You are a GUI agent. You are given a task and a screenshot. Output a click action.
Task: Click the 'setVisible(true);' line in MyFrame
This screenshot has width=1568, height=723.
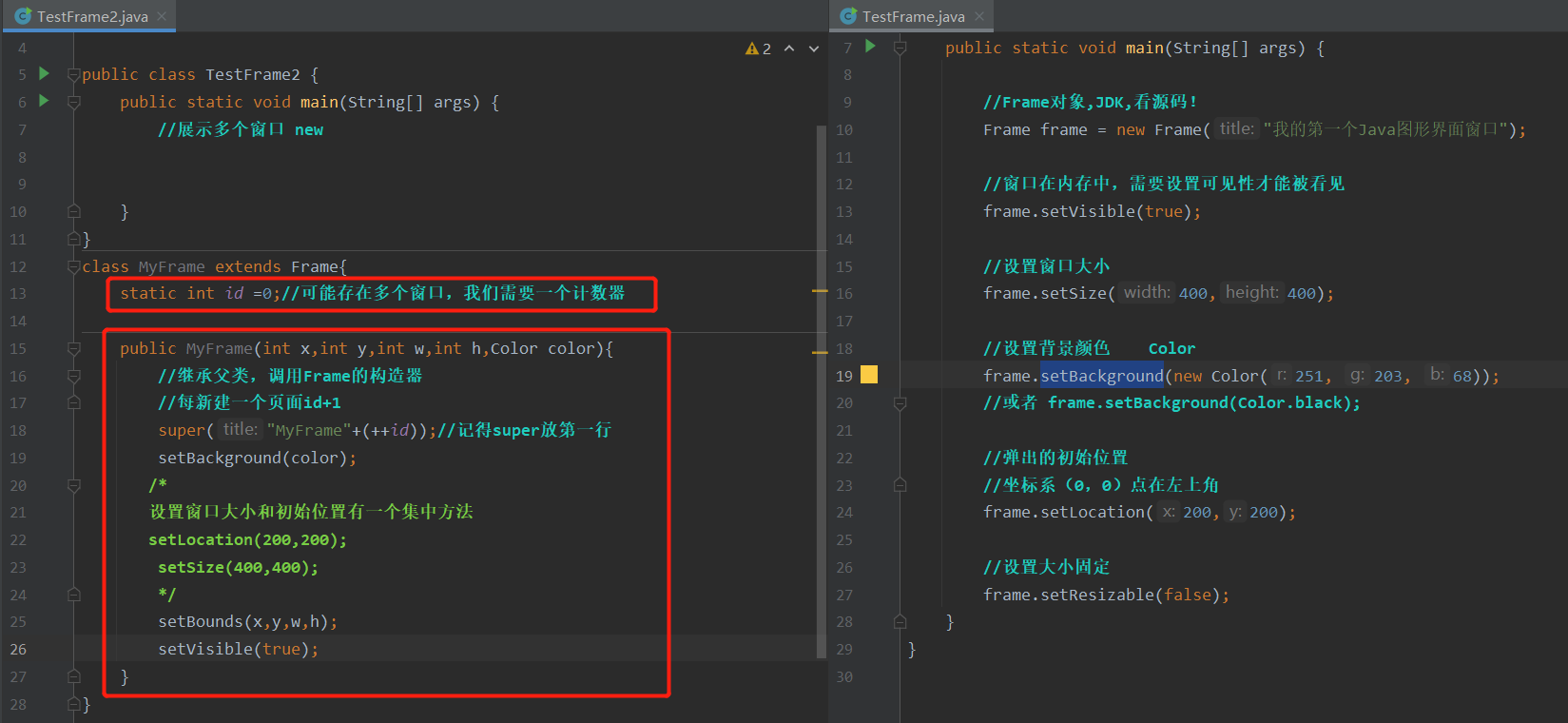[238, 649]
